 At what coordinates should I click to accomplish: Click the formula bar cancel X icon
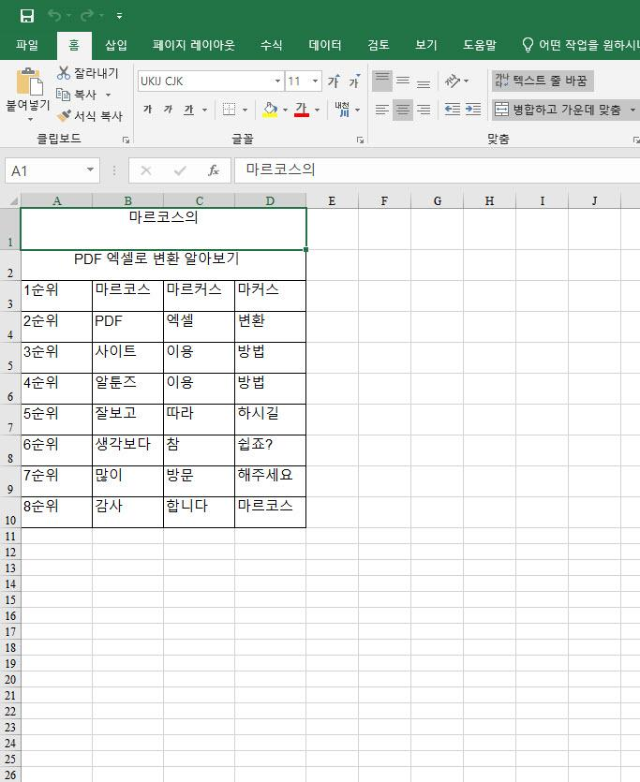point(146,171)
